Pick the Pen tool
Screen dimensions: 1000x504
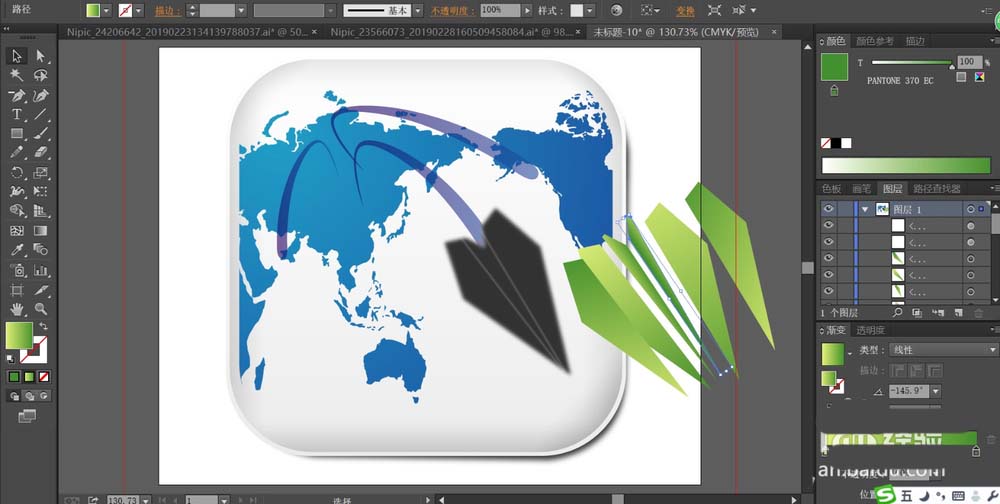pos(17,96)
